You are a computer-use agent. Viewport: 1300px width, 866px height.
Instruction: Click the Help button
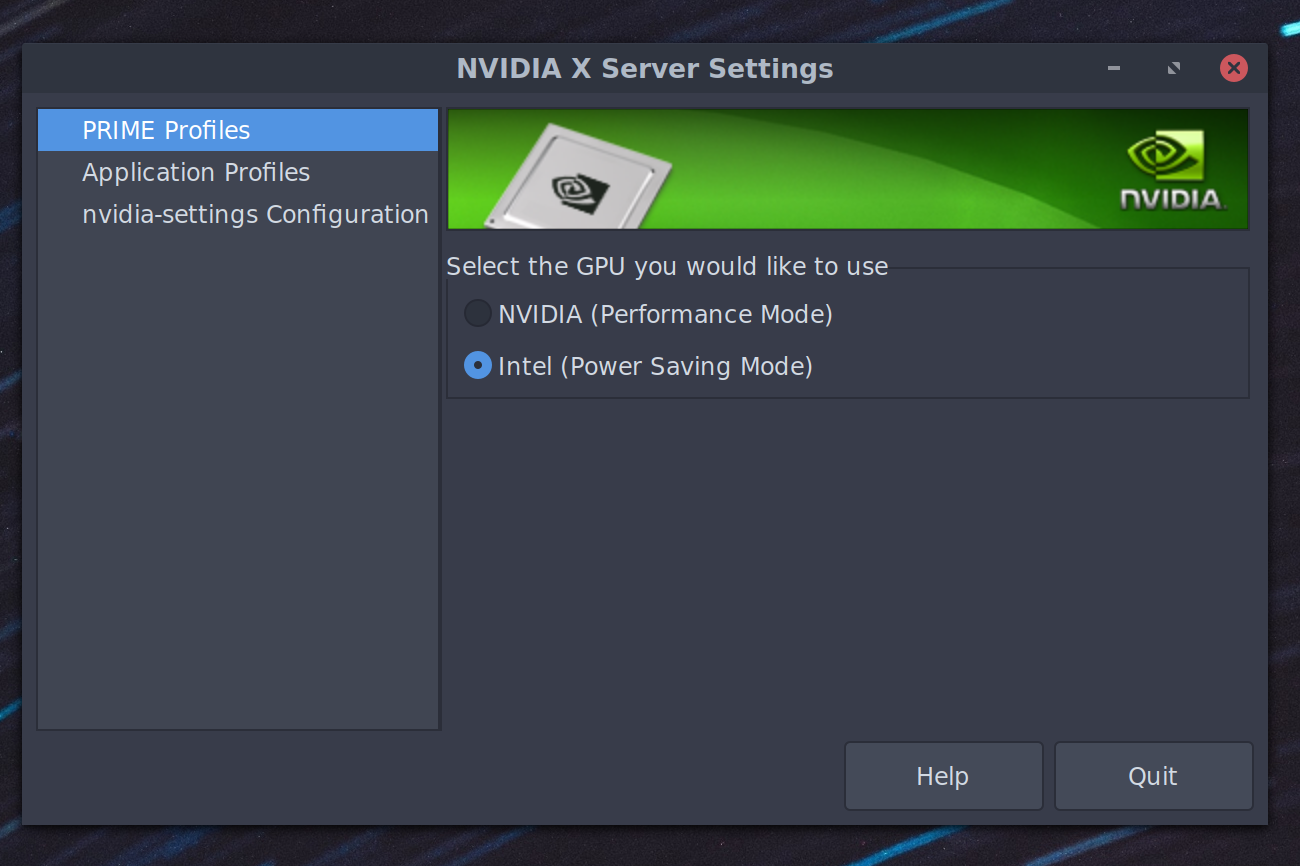943,776
